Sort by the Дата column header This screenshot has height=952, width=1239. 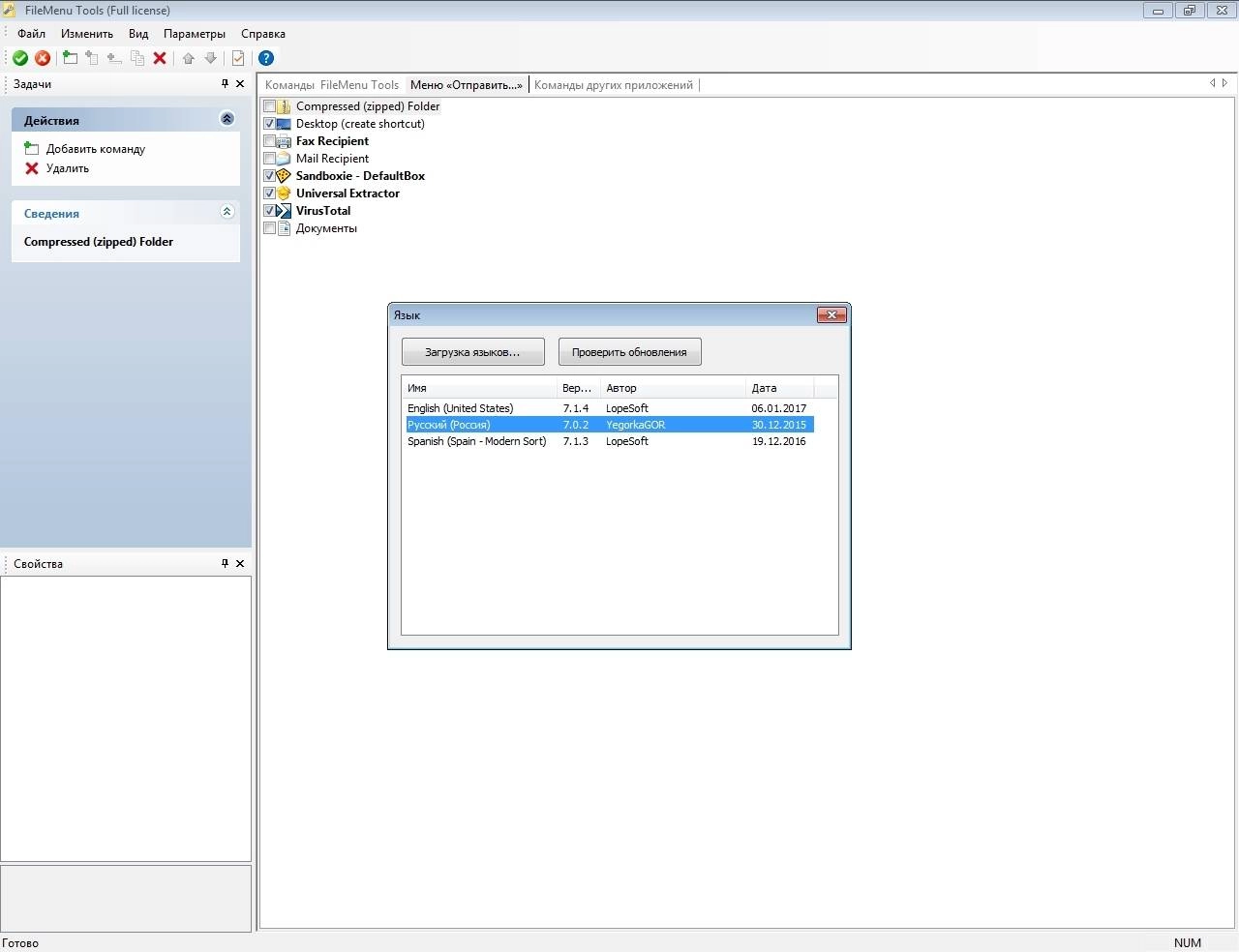coord(780,388)
